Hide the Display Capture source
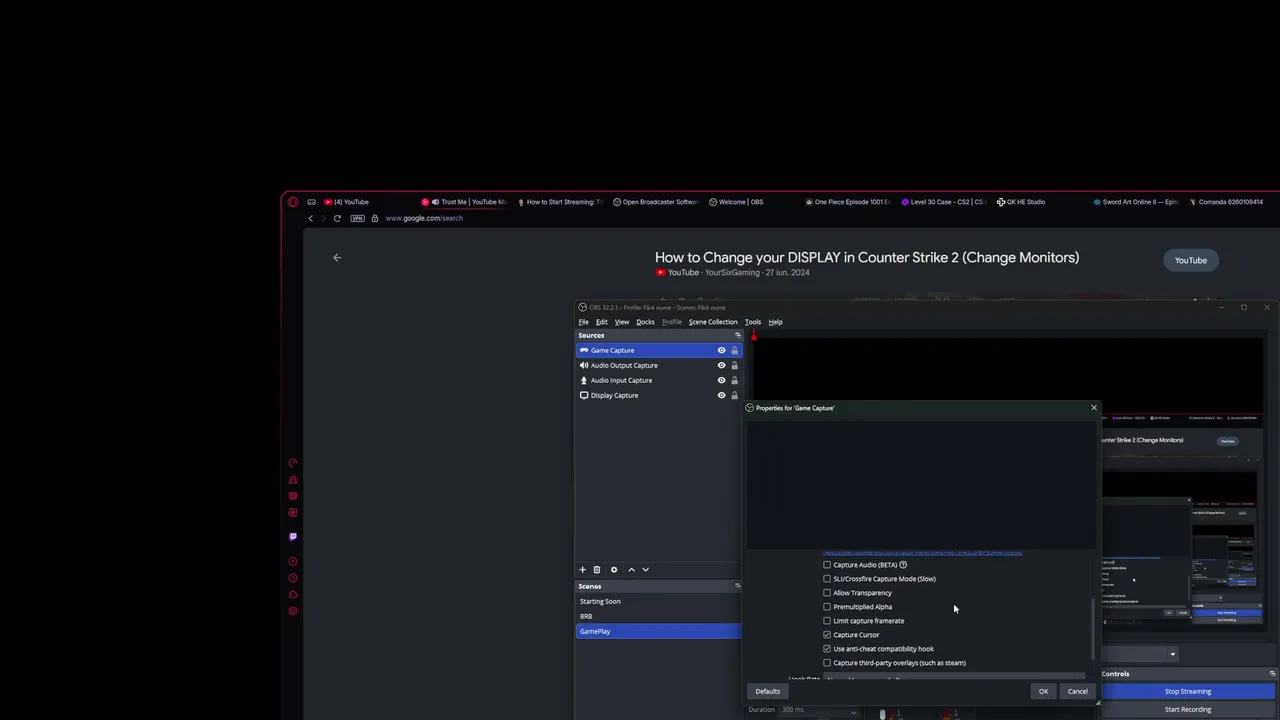Viewport: 1280px width, 720px height. (x=721, y=396)
